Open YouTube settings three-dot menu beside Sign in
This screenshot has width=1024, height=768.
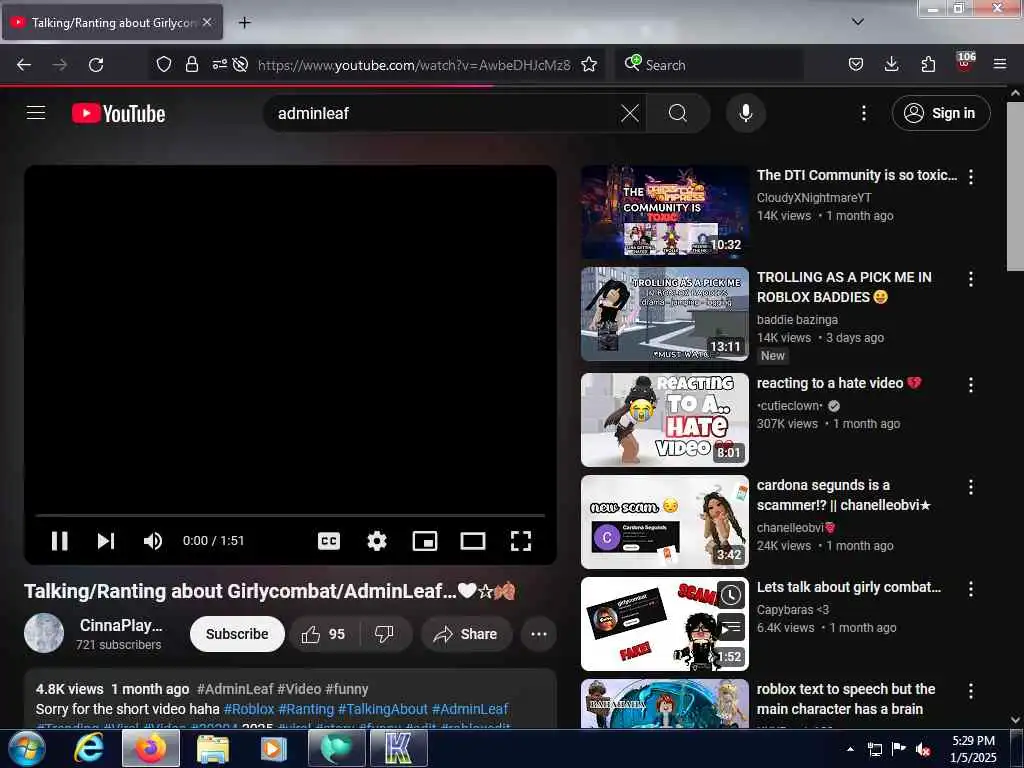863,114
